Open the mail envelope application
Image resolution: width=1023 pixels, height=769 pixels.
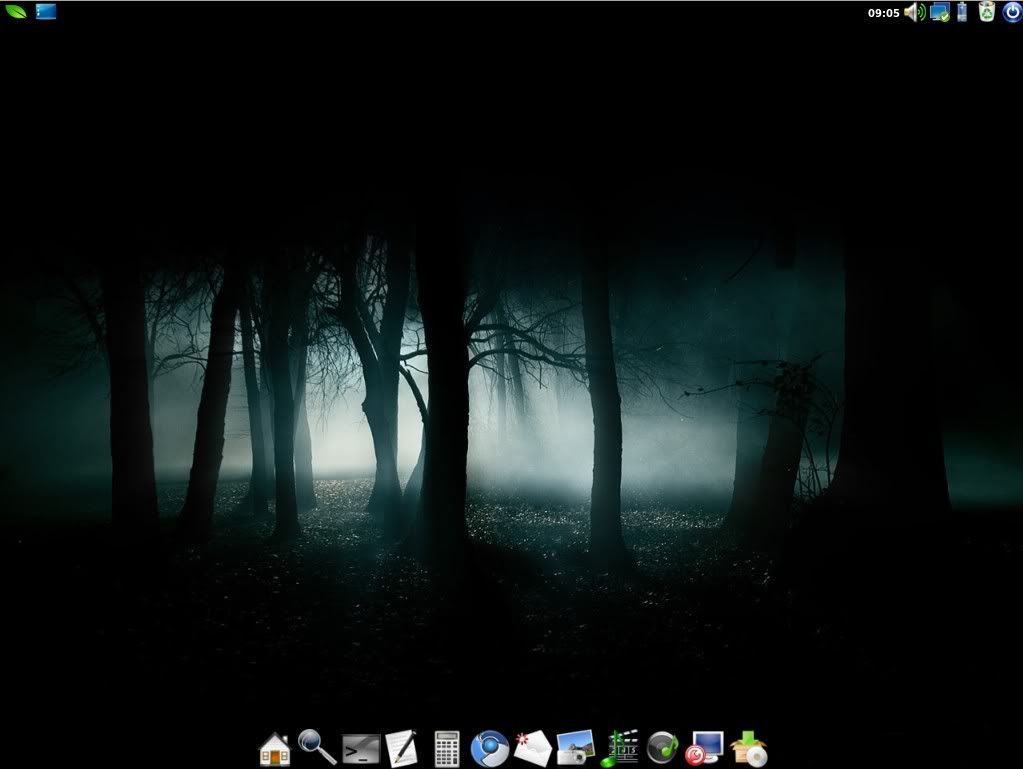532,747
